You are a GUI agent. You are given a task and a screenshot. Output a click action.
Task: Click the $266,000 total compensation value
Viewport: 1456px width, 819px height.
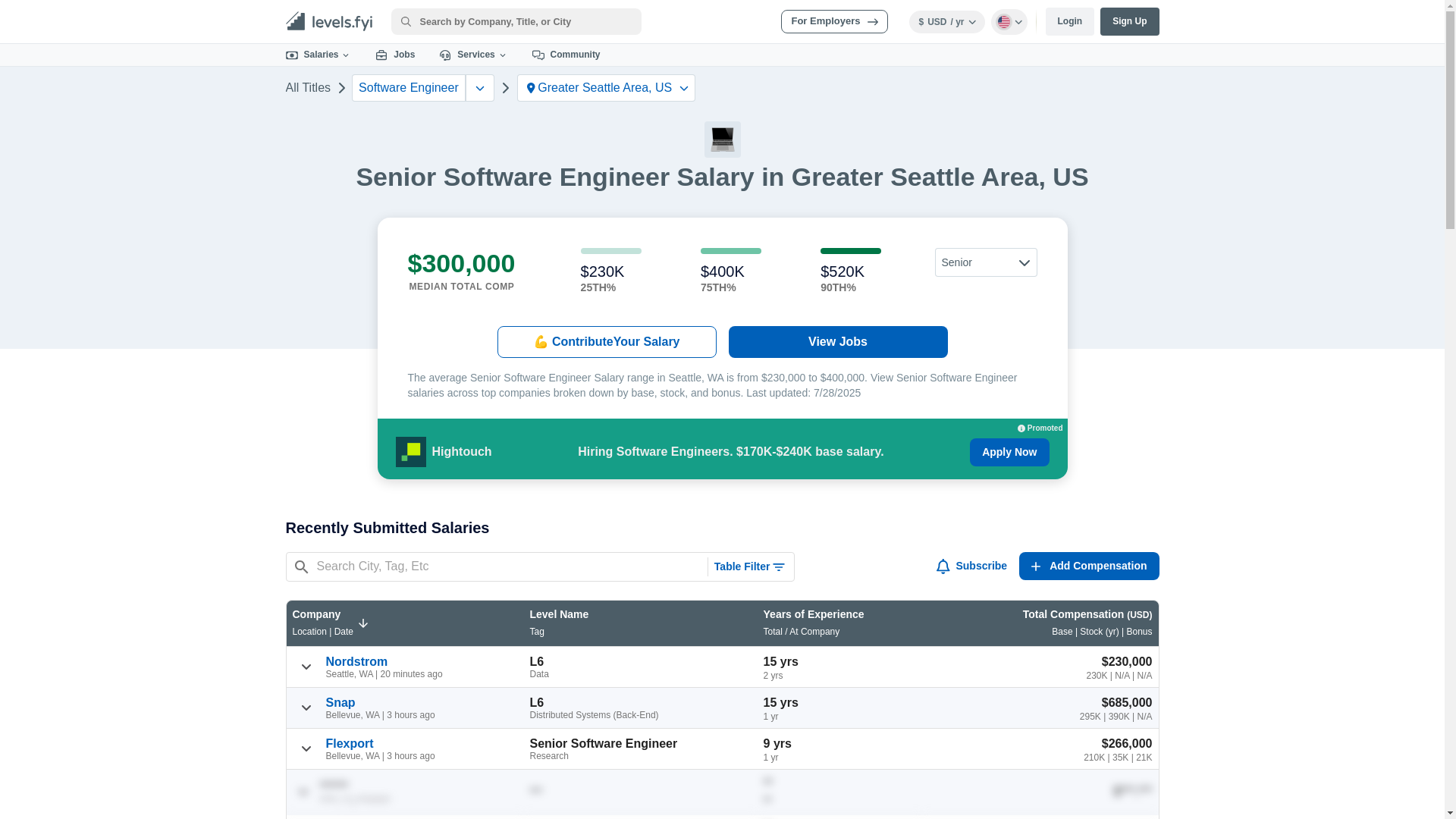(x=1127, y=744)
